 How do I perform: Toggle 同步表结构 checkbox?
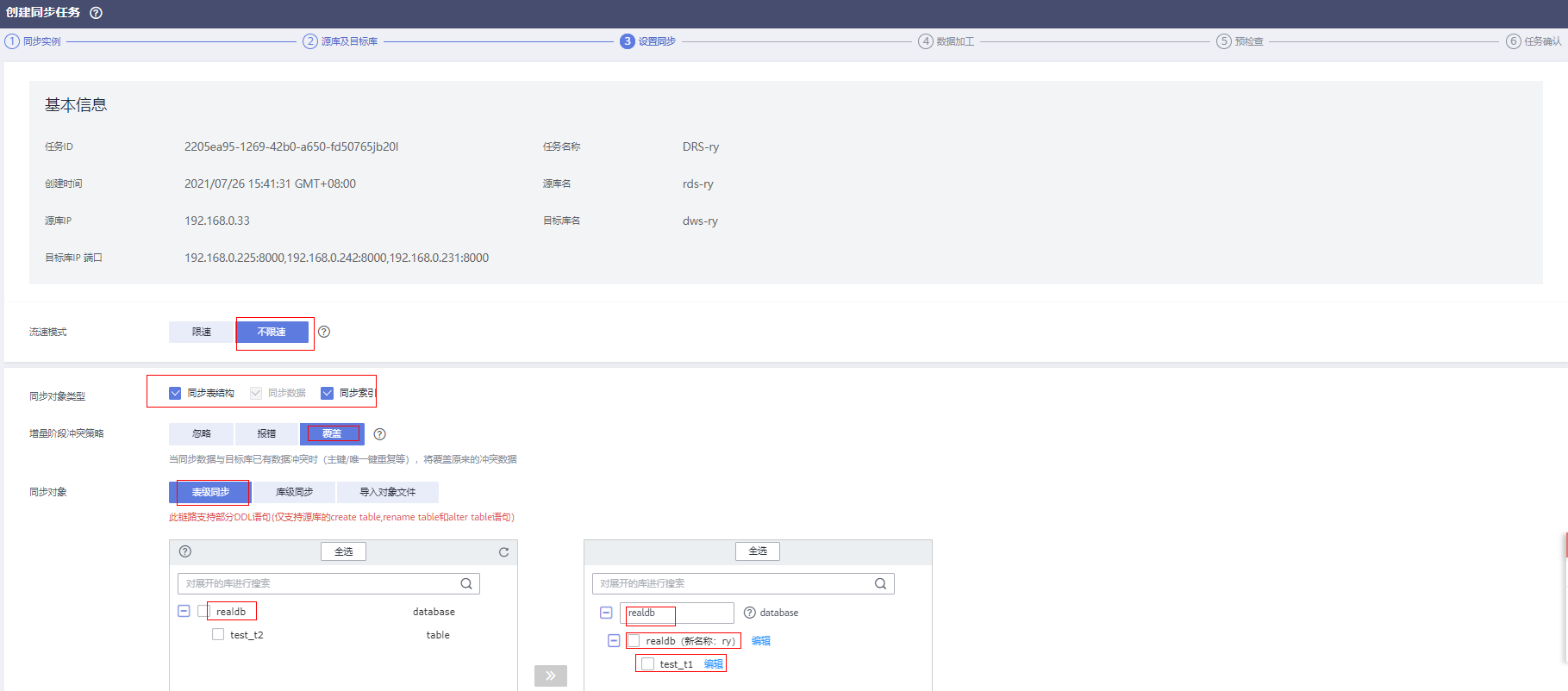tap(175, 393)
